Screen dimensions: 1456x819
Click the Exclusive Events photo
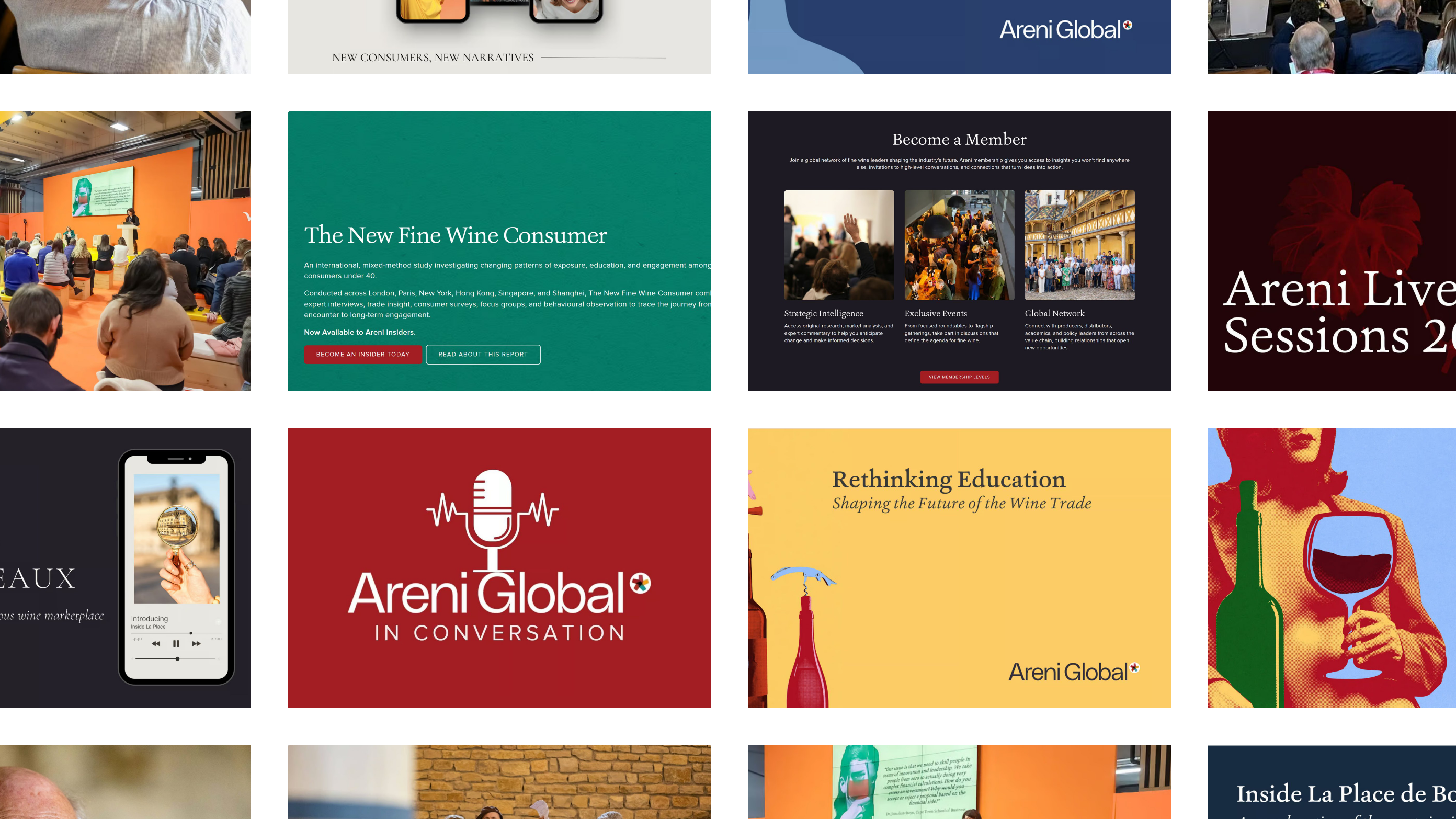pos(959,245)
